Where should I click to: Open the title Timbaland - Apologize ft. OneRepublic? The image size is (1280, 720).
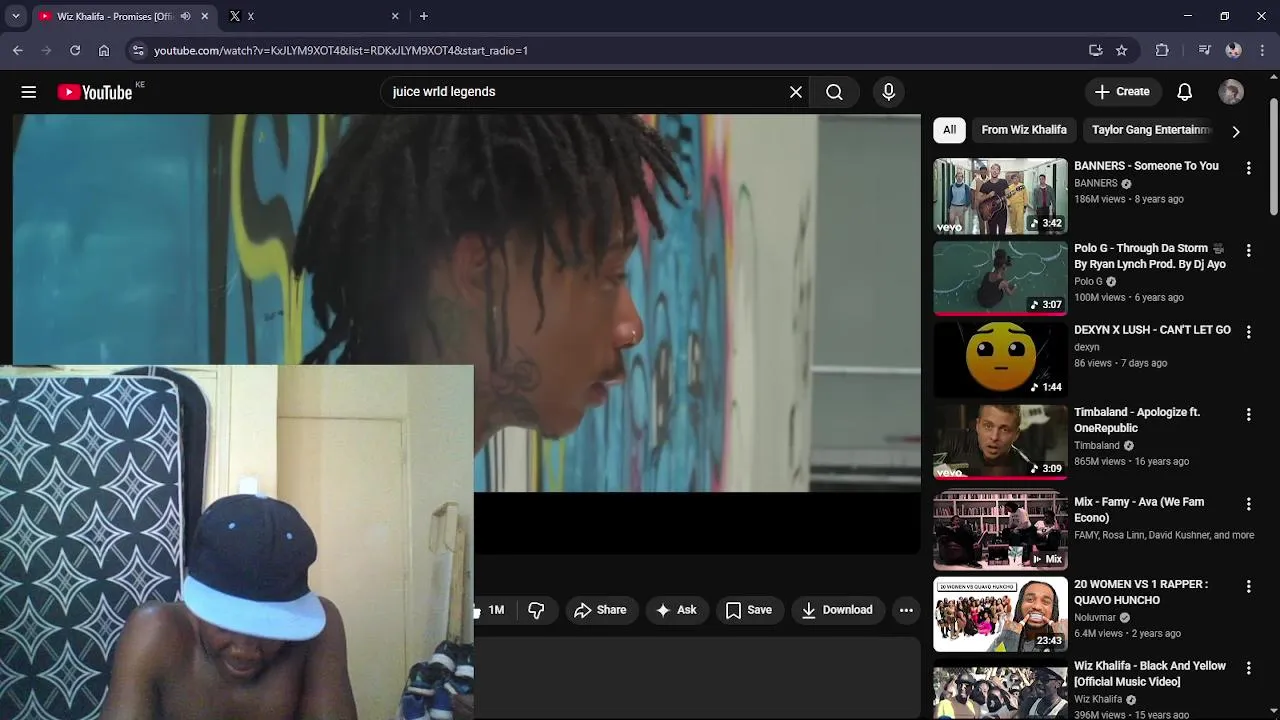coord(1137,420)
